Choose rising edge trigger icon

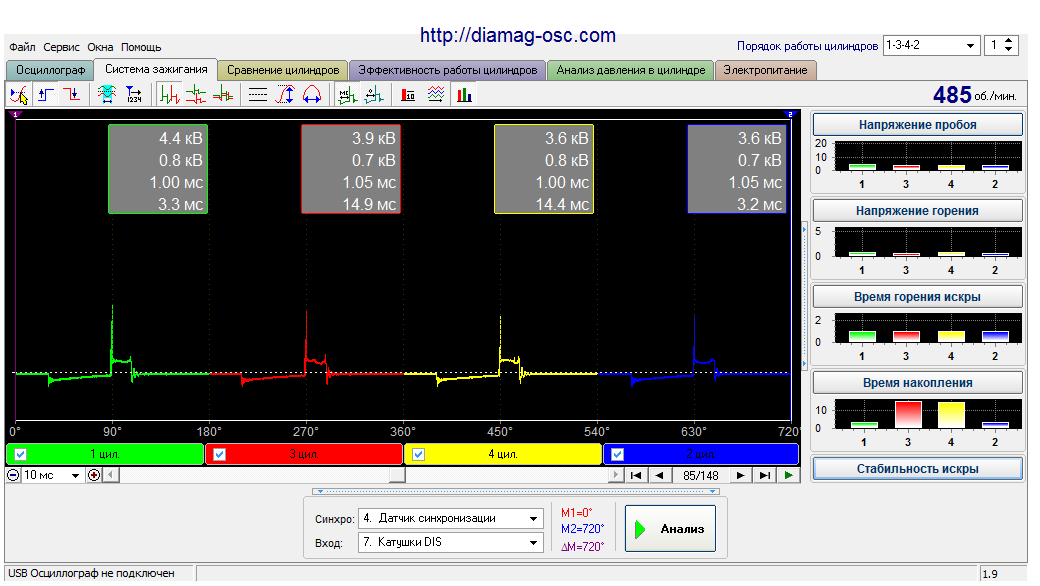[x=46, y=95]
